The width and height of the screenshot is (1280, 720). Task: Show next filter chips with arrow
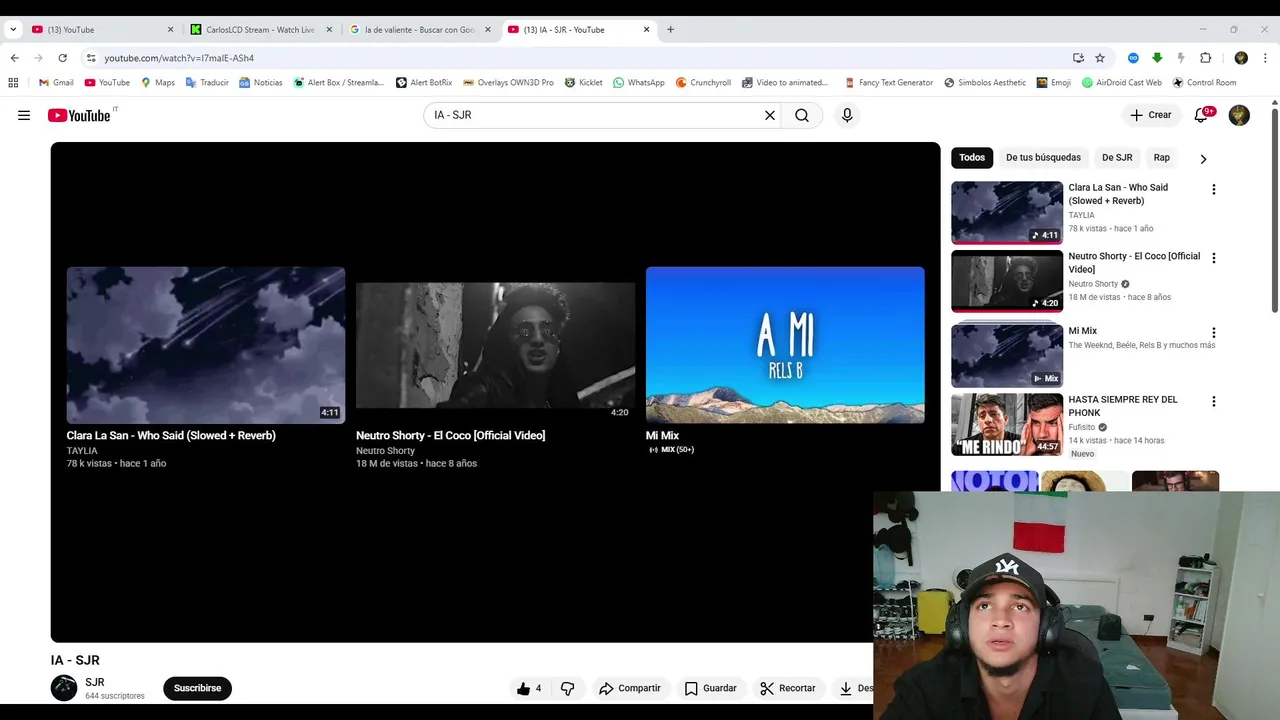1203,158
